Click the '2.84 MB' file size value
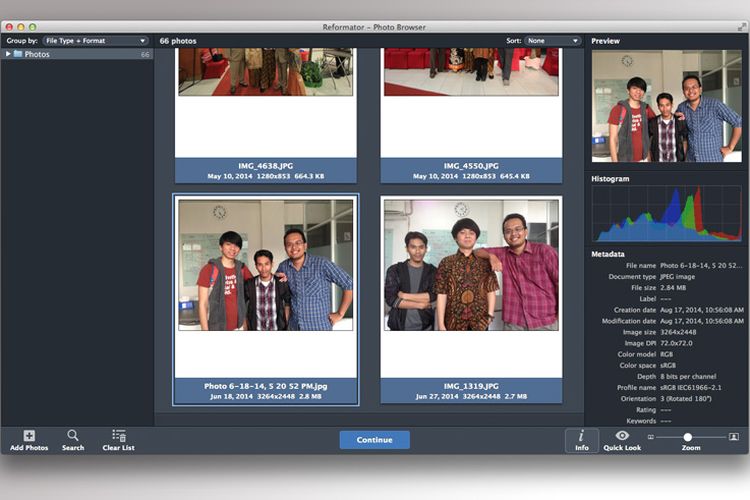 click(673, 288)
